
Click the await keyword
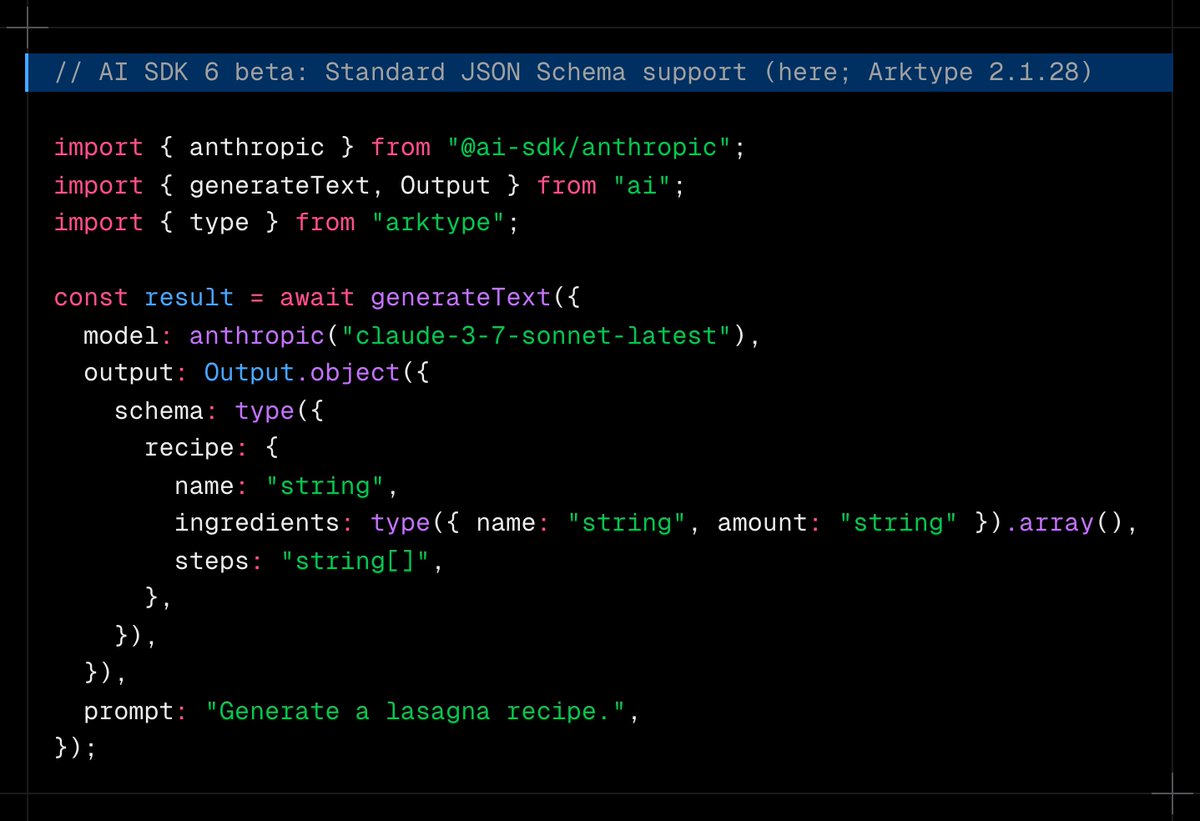pos(317,297)
